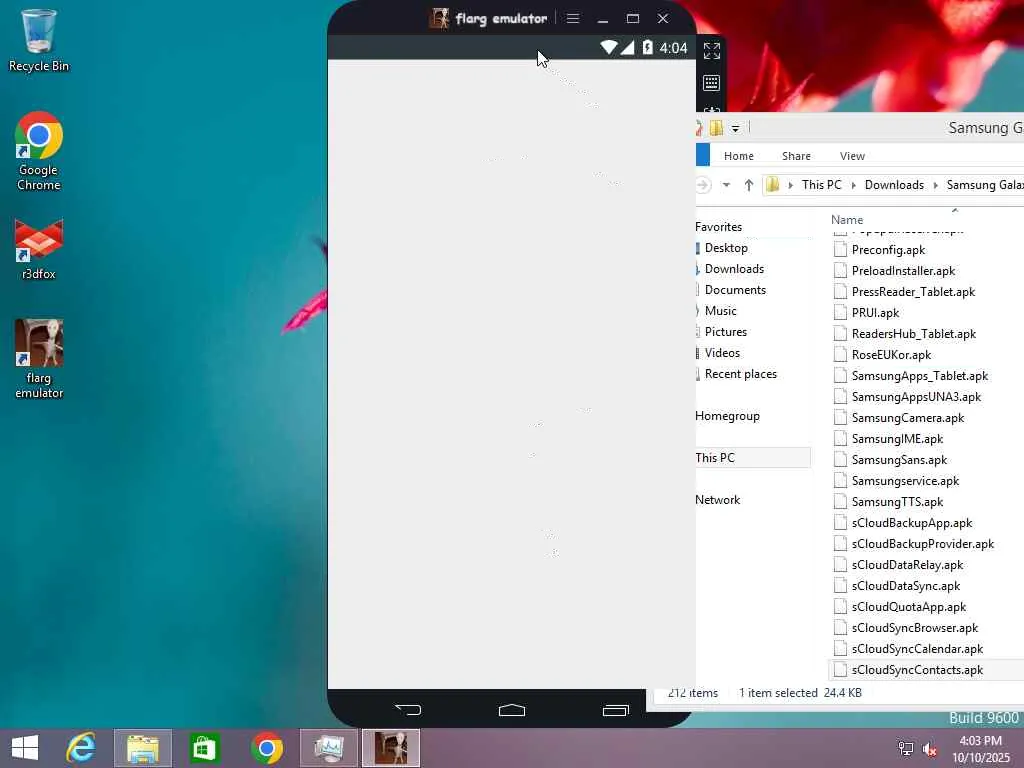Select Downloads in Favorites
Screen dimensions: 1024x768
point(734,269)
